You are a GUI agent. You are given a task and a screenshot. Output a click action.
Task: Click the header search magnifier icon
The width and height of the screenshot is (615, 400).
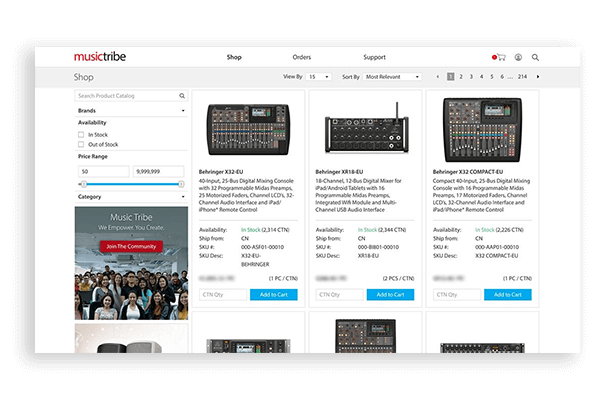tap(535, 57)
